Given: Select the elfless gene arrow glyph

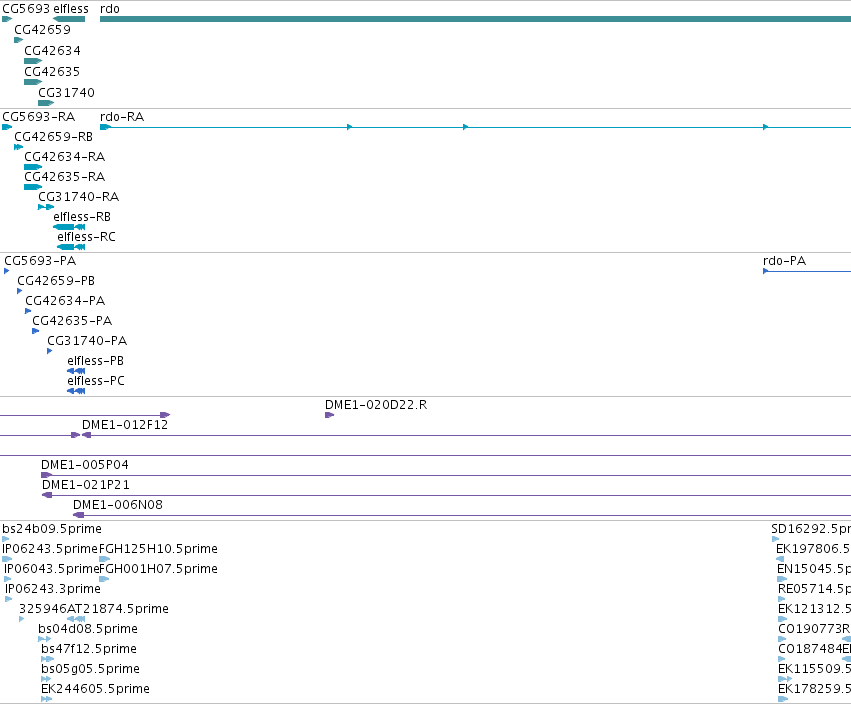Looking at the screenshot, I should (69, 19).
